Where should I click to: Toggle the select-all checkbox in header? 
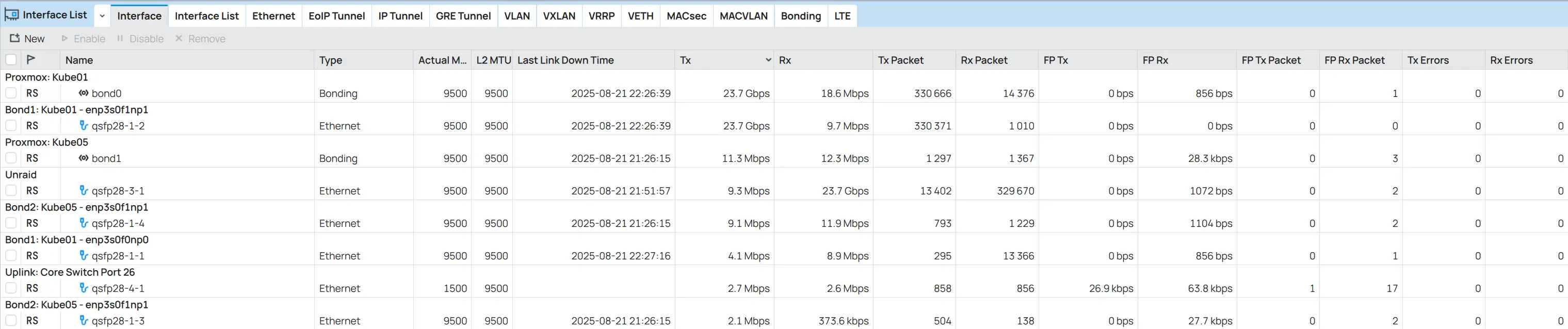(x=11, y=60)
